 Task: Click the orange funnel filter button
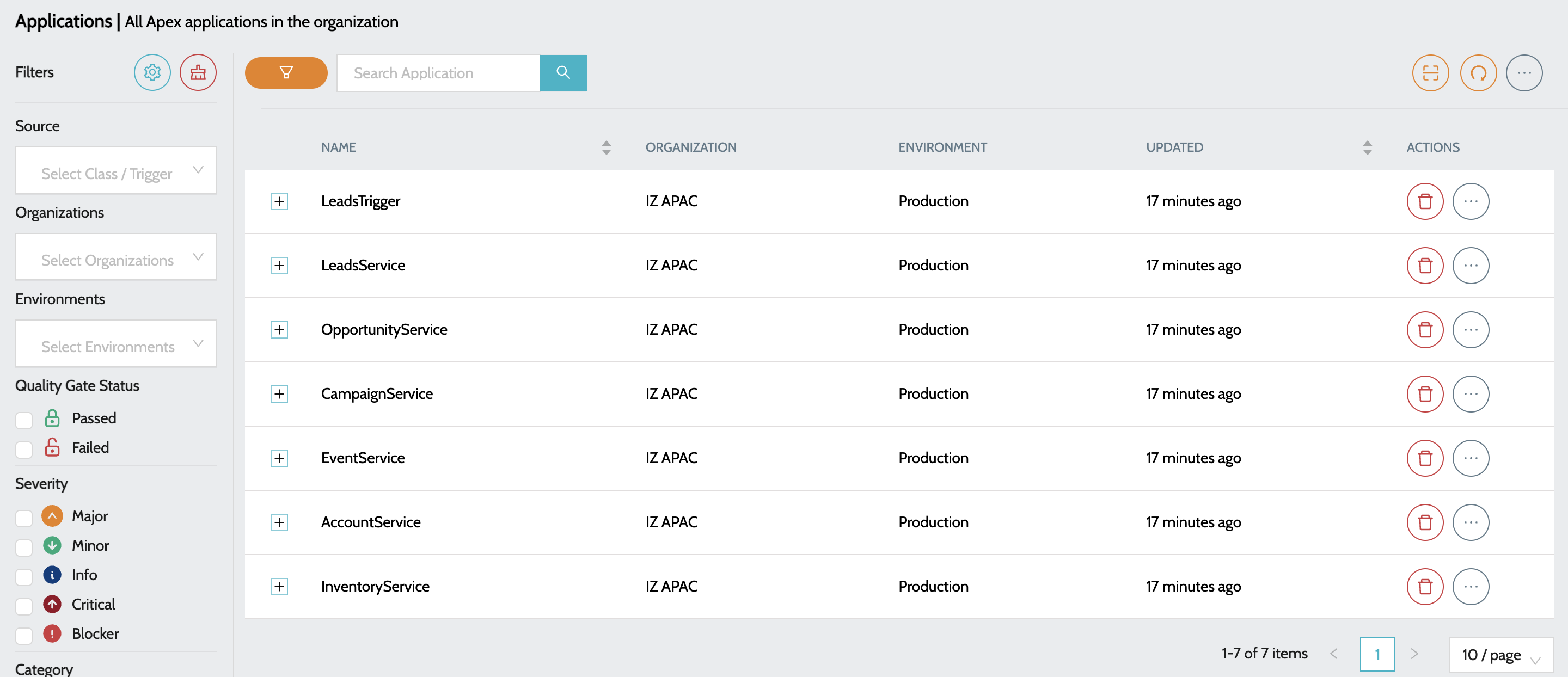pos(286,73)
